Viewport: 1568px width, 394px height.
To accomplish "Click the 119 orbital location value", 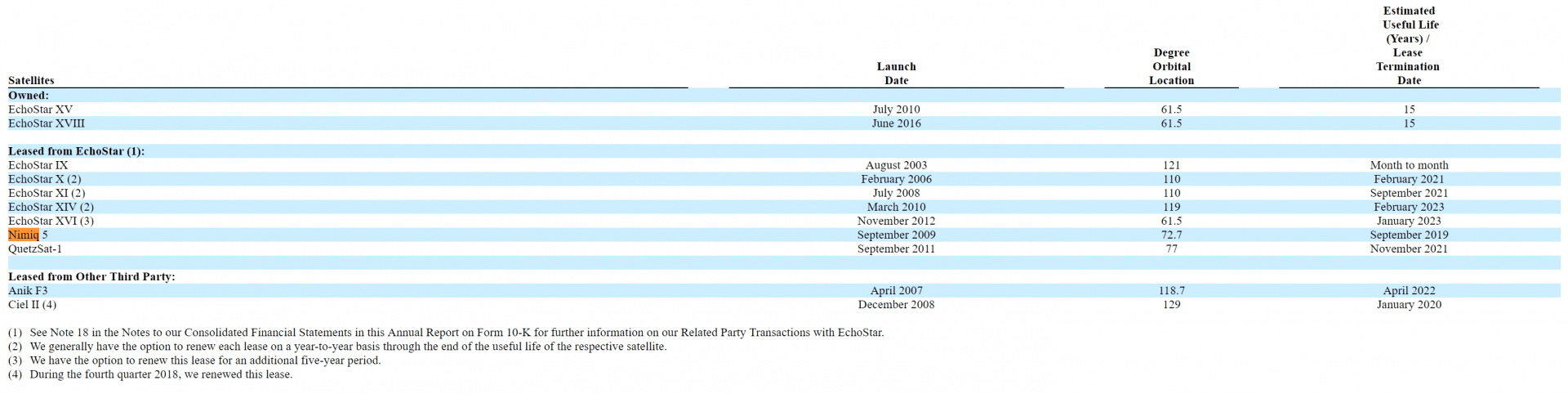I will point(1171,207).
